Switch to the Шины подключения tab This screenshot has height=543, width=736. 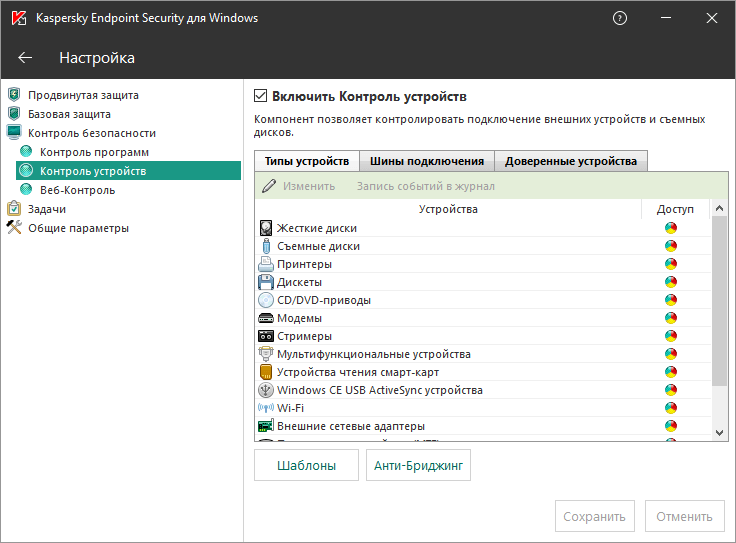(427, 161)
